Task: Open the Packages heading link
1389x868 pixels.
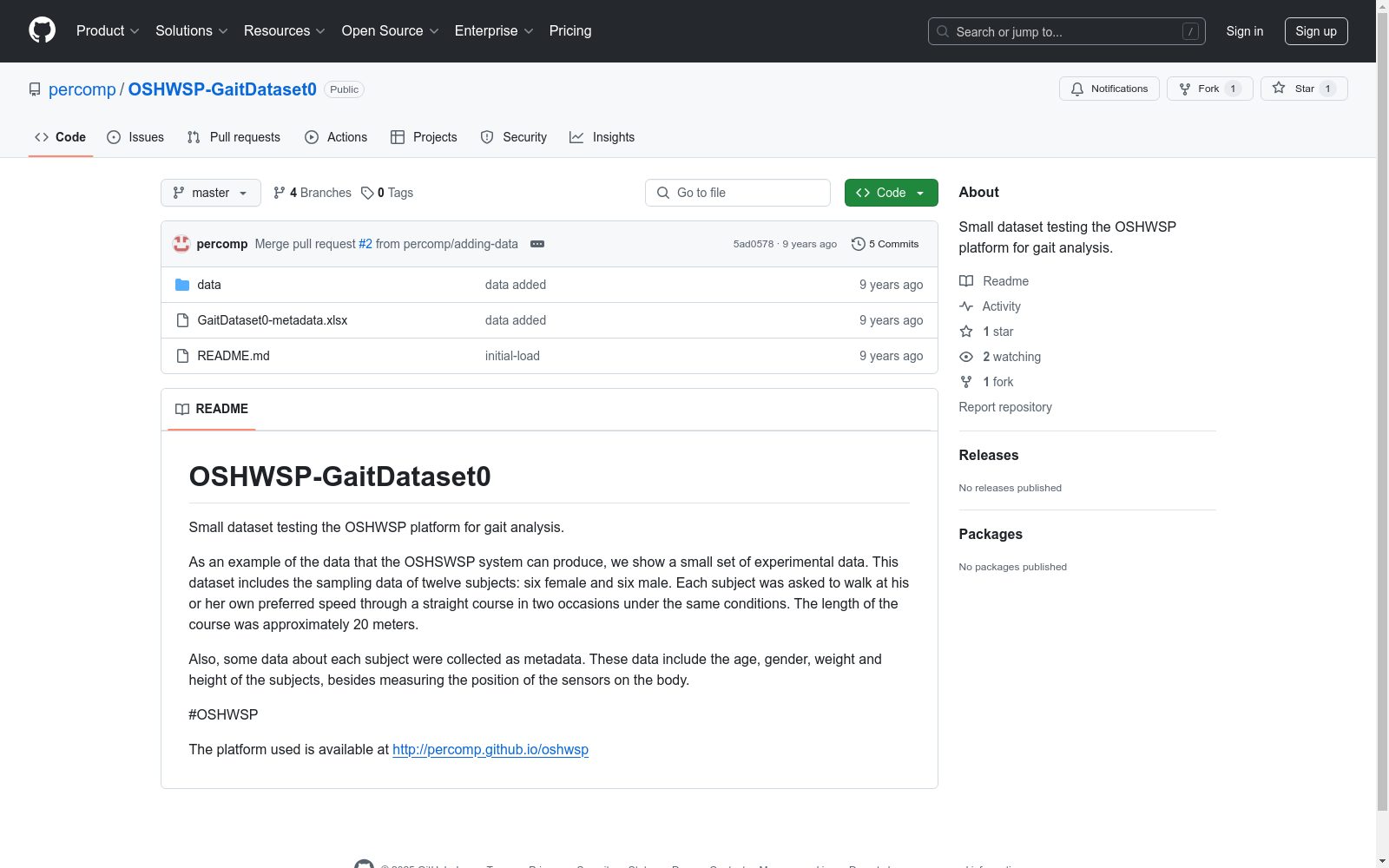Action: coord(991,534)
